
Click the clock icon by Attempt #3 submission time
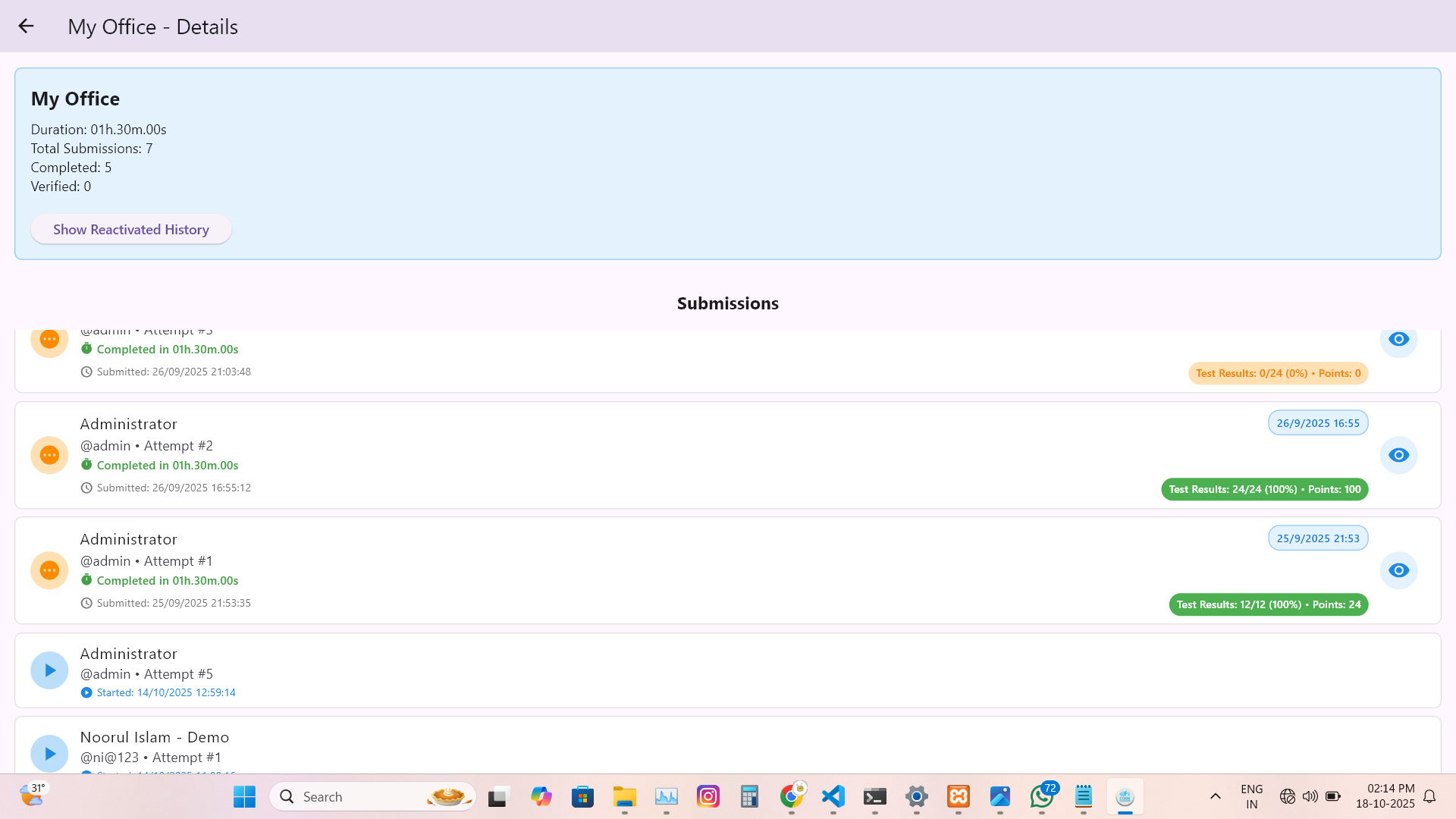[86, 372]
